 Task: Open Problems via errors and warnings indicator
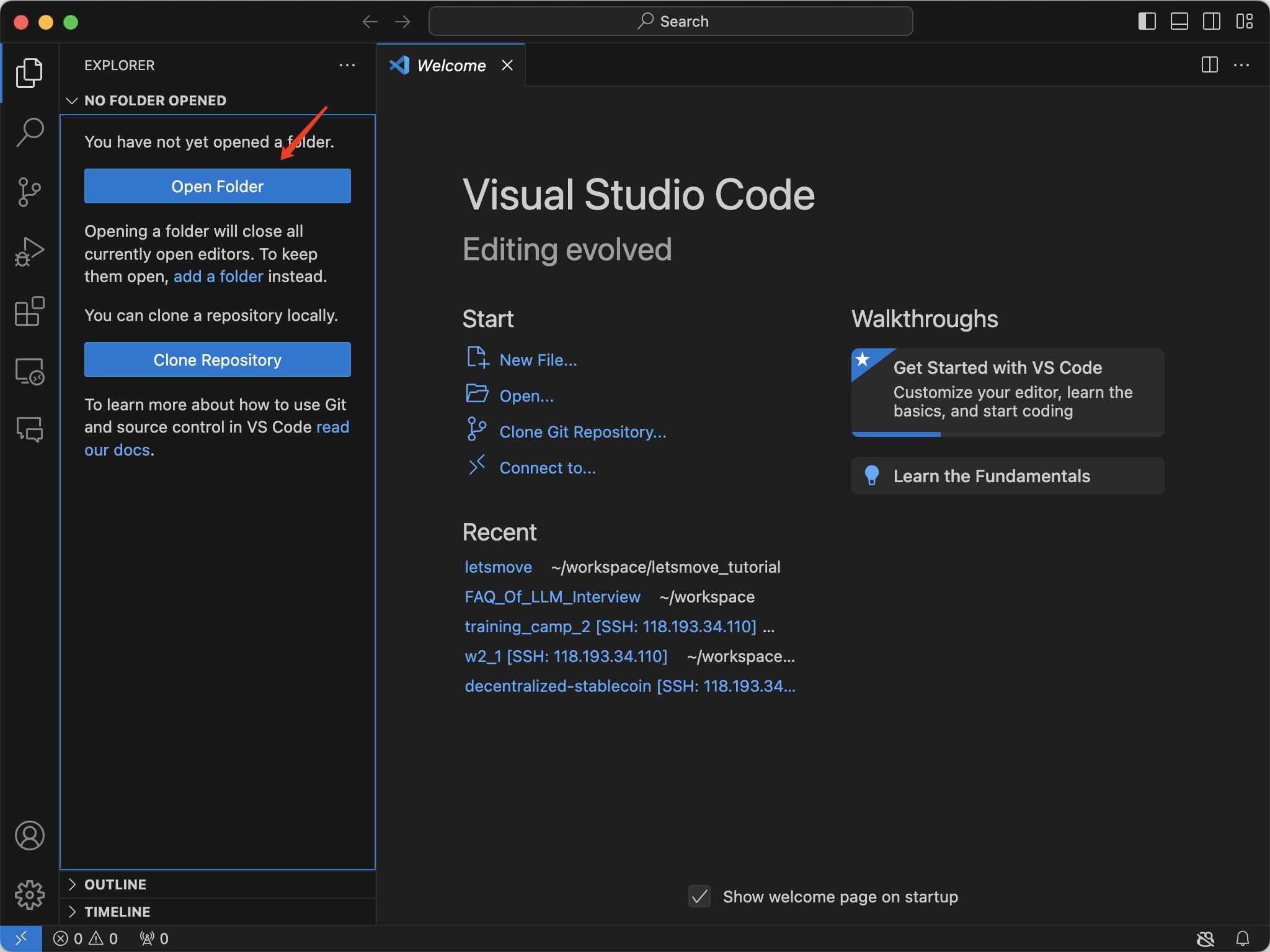[x=86, y=938]
